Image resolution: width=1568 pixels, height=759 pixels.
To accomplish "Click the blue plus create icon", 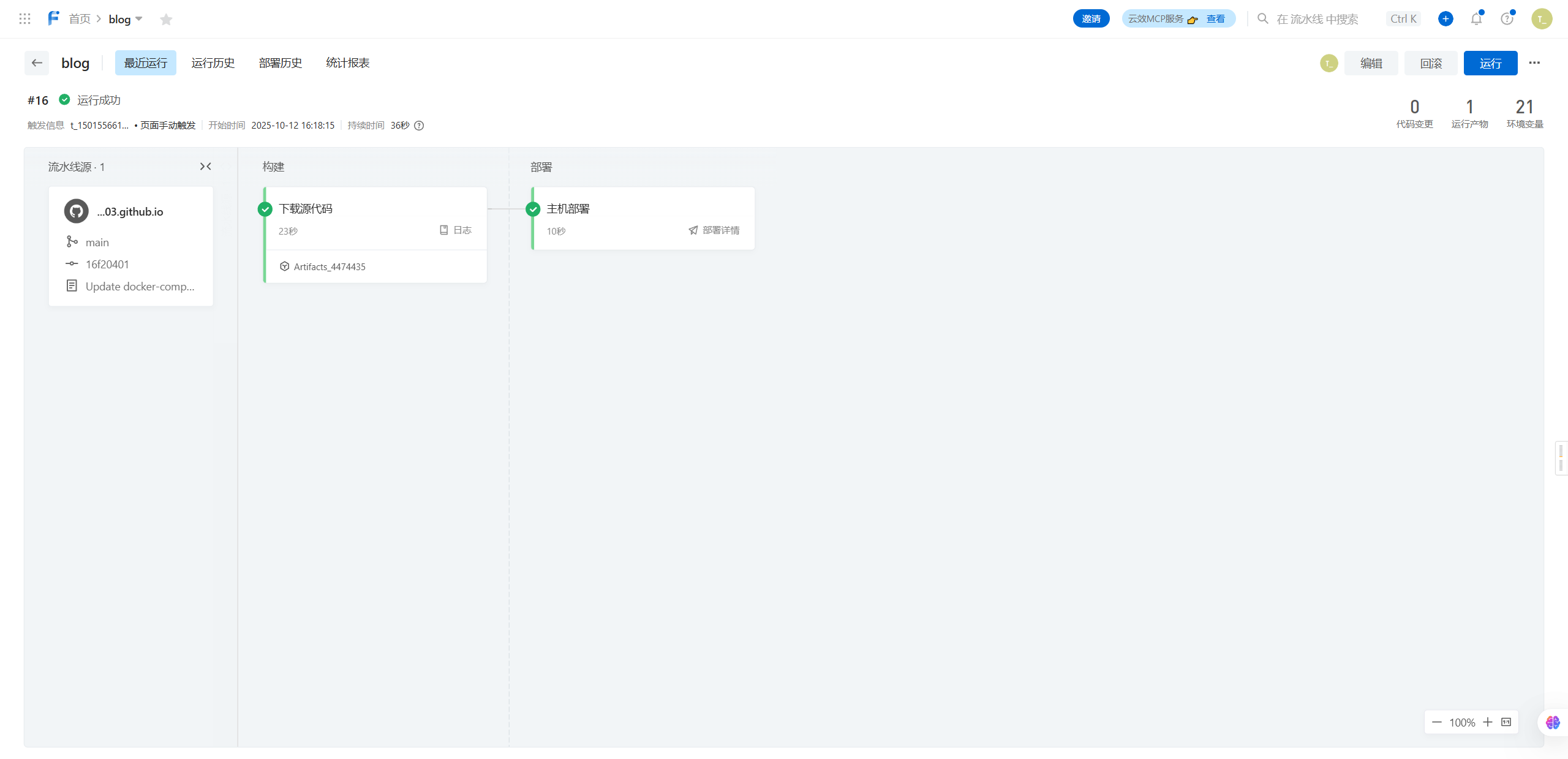I will point(1445,19).
